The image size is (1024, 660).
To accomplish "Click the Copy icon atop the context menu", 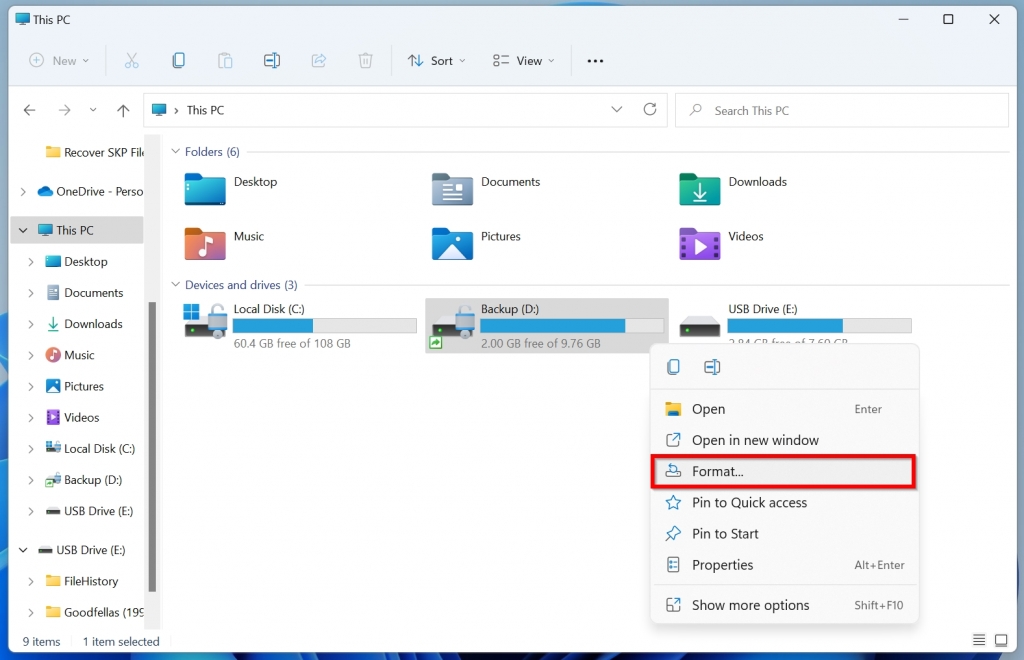I will pos(673,367).
